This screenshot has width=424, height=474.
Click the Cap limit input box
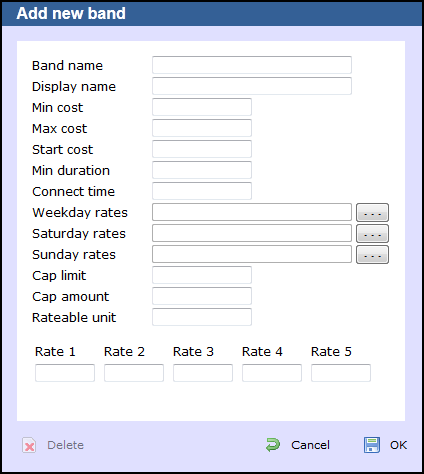(x=202, y=275)
